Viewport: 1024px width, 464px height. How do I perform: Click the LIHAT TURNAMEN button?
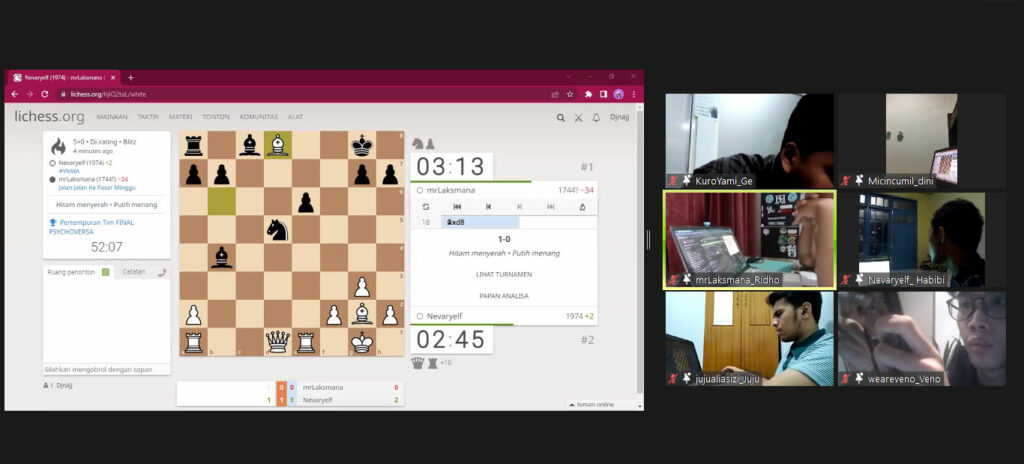tap(504, 274)
